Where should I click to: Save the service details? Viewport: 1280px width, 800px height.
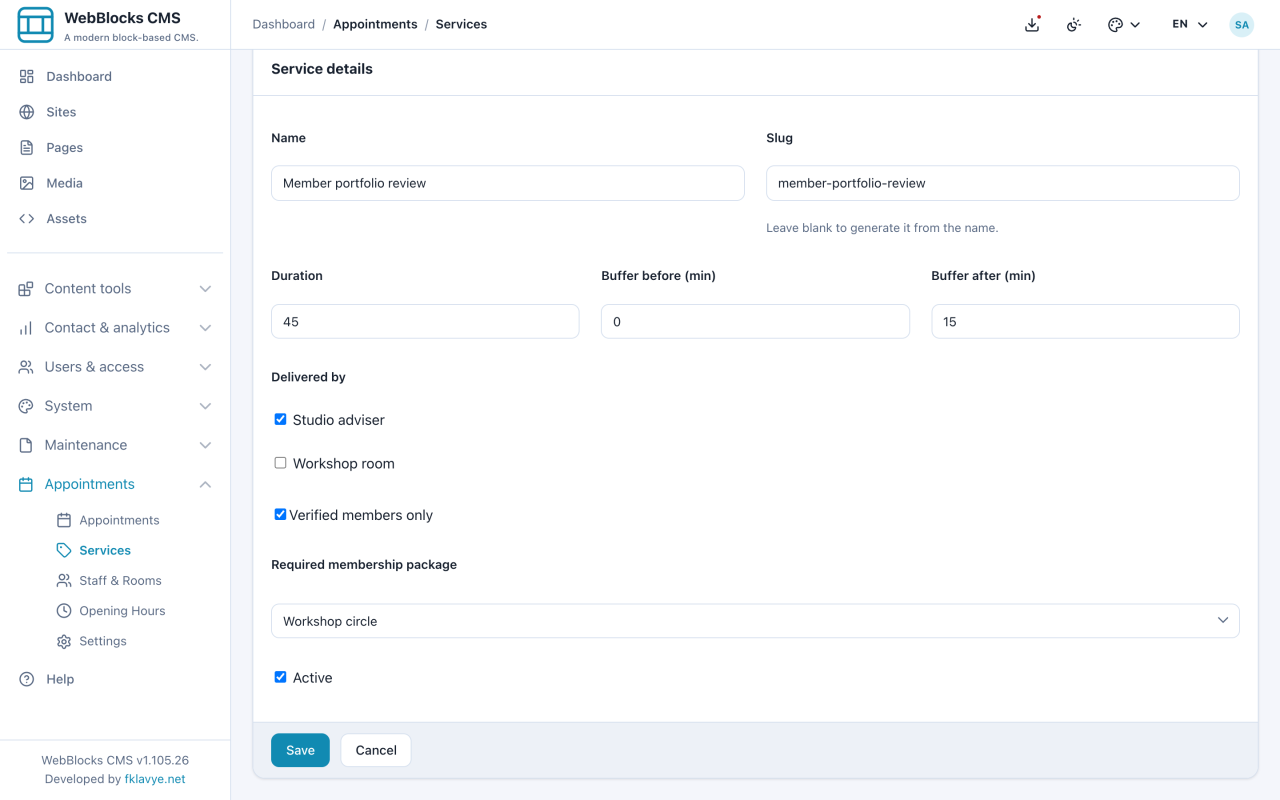pos(300,750)
